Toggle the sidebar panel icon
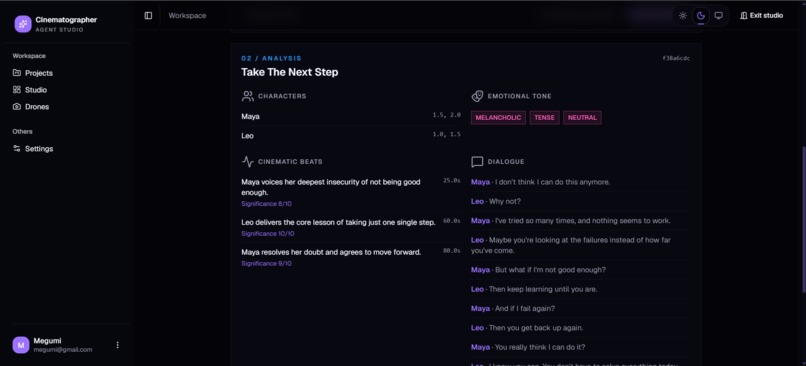The height and width of the screenshot is (366, 806). 148,15
